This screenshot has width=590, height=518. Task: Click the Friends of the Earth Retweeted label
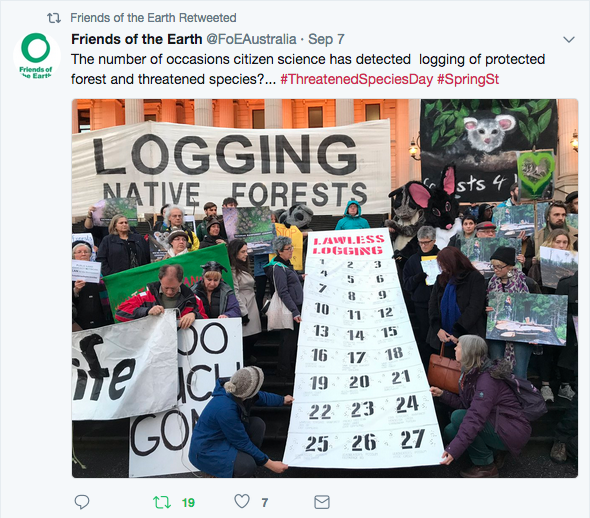coord(153,18)
